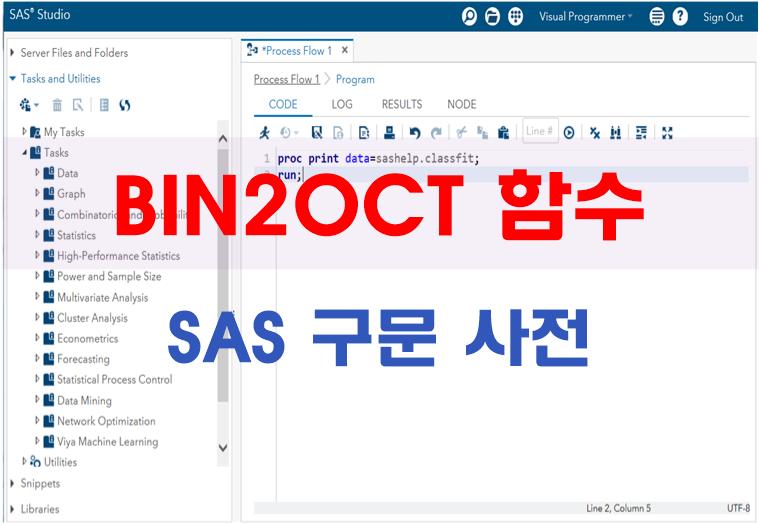Expand the Data task folder
This screenshot has width=759, height=524.
(x=37, y=173)
